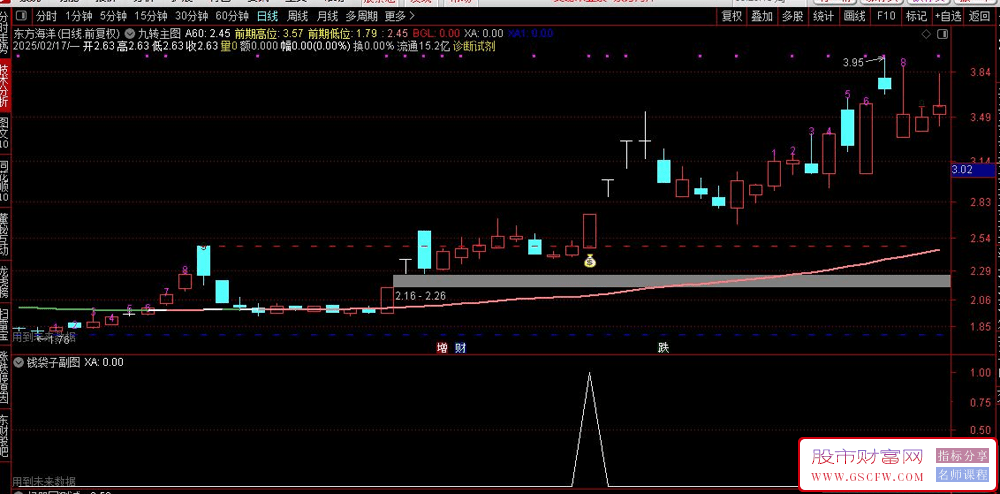Switch to 分时 period tab
This screenshot has height=494, width=1000.
point(45,15)
